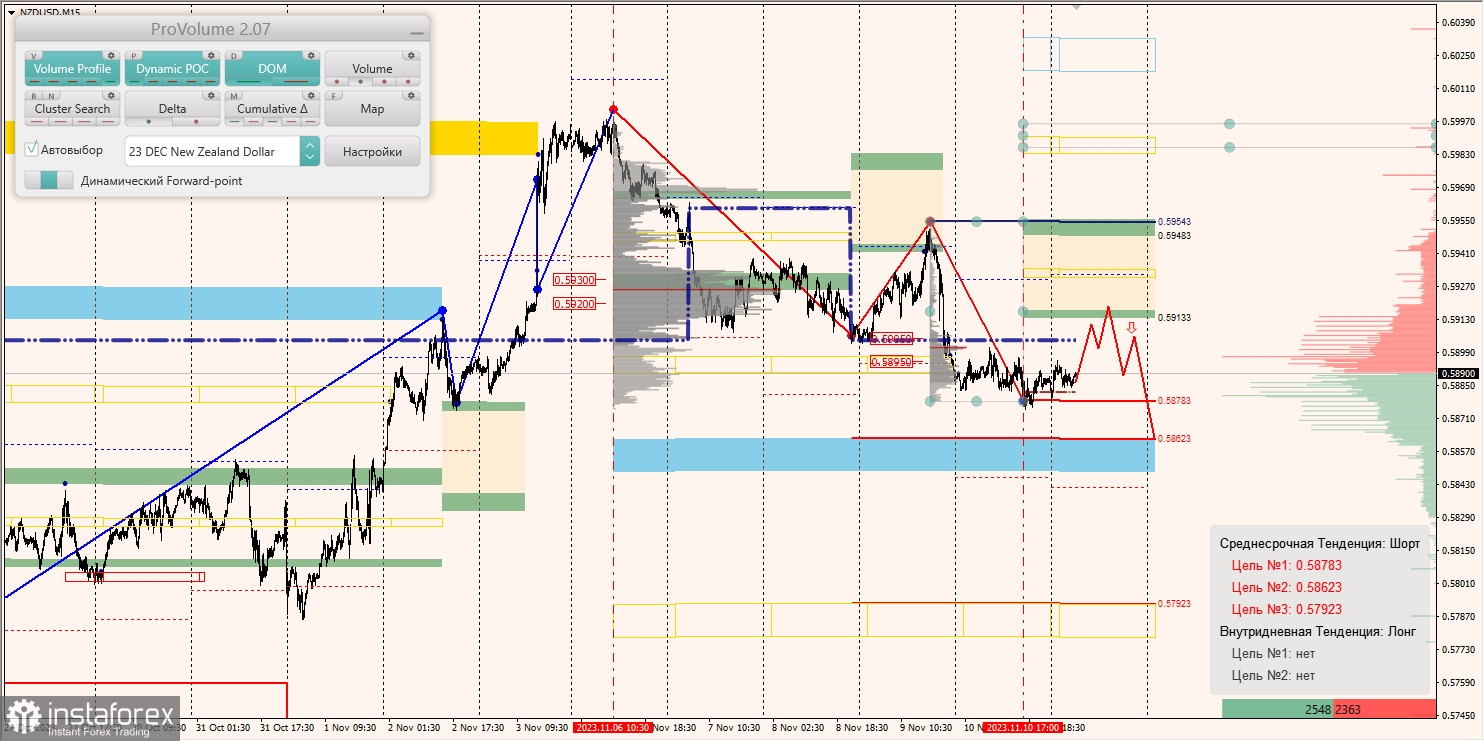
Task: Open Настройки settings
Action: pyautogui.click(x=372, y=151)
